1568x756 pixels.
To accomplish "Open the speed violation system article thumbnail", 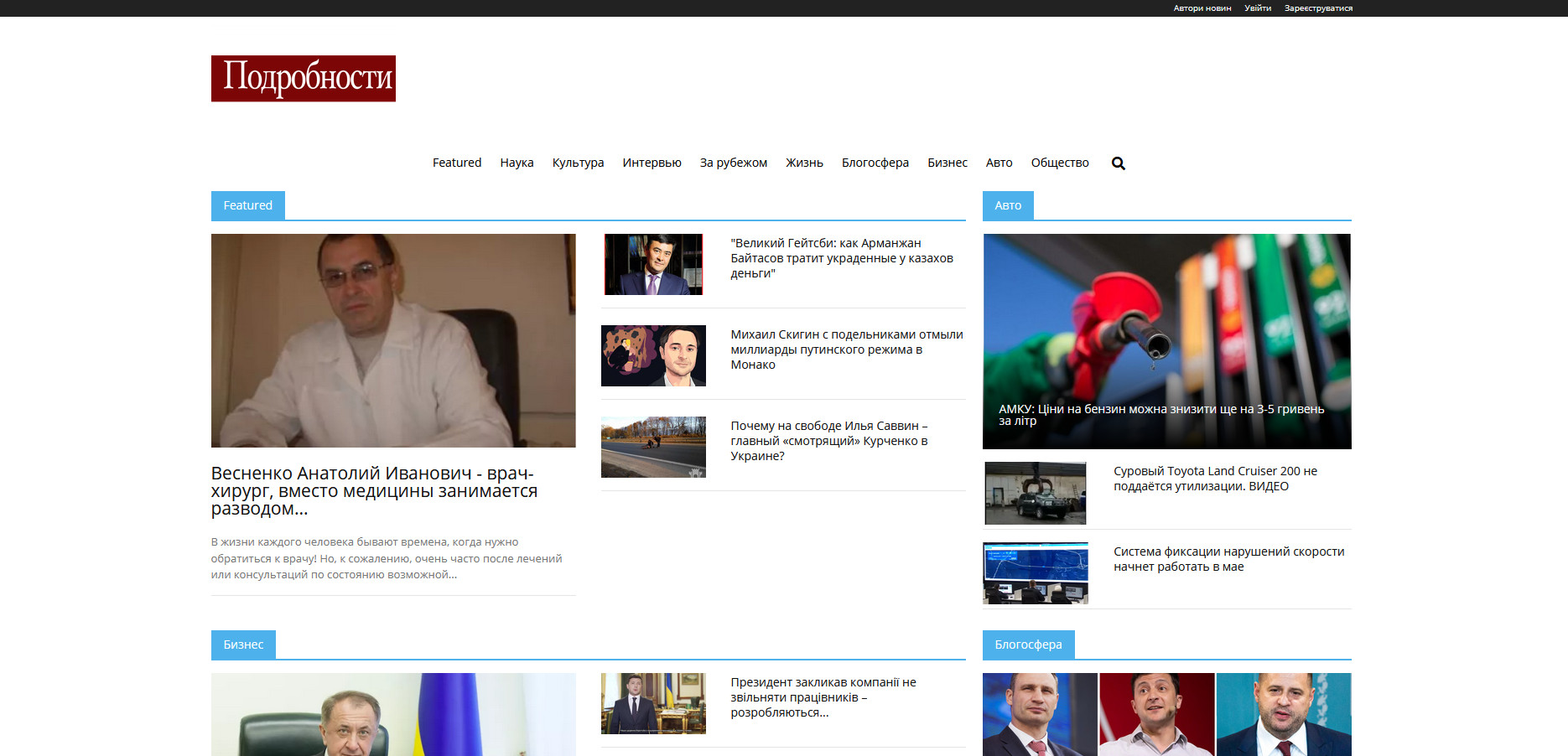I will (x=1036, y=573).
